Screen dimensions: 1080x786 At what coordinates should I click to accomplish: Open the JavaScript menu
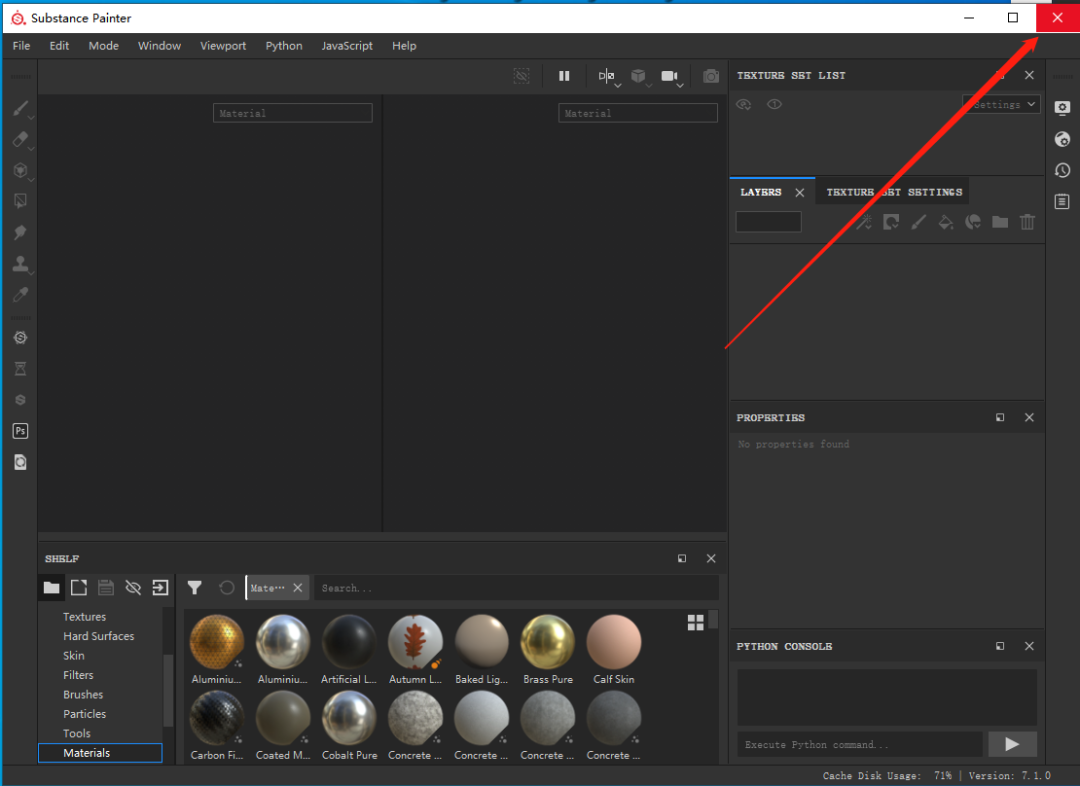(x=347, y=45)
